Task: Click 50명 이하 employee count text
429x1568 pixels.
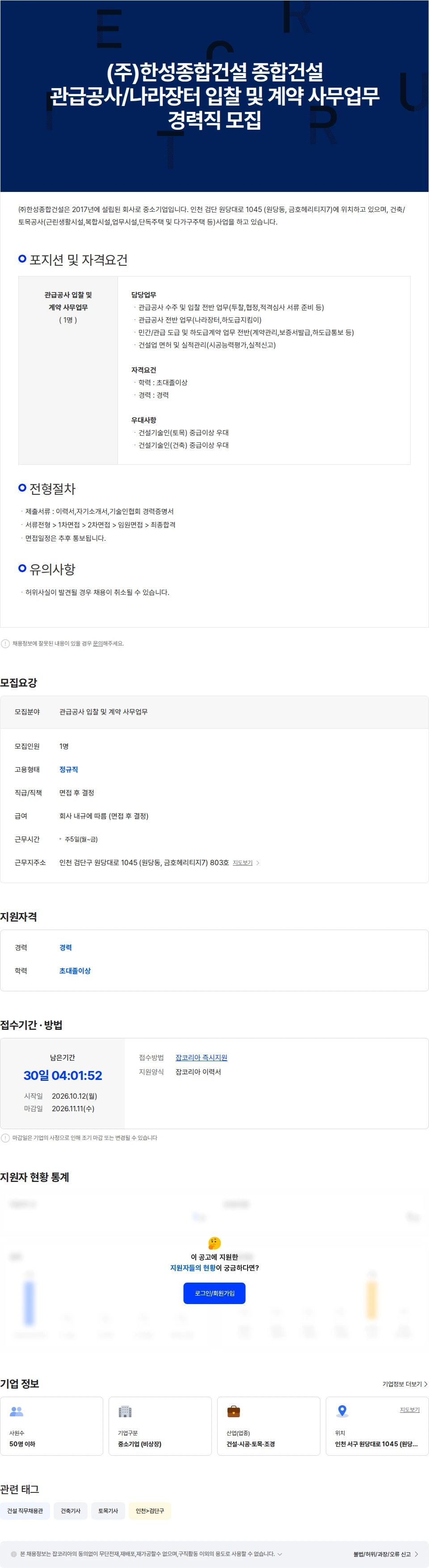Action: [x=22, y=1444]
